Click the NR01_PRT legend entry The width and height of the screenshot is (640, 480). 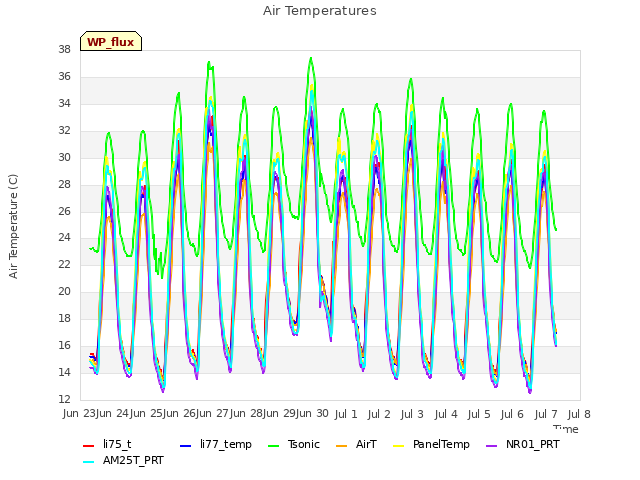[523, 444]
